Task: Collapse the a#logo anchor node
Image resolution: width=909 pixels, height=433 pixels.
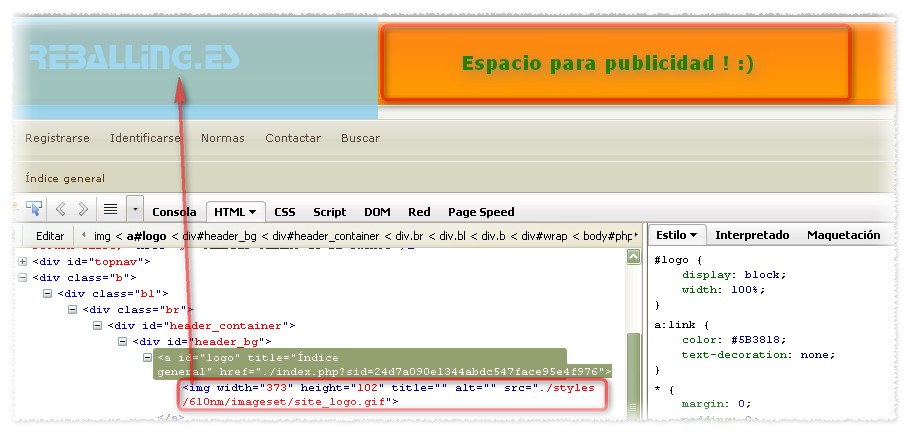Action: point(147,357)
